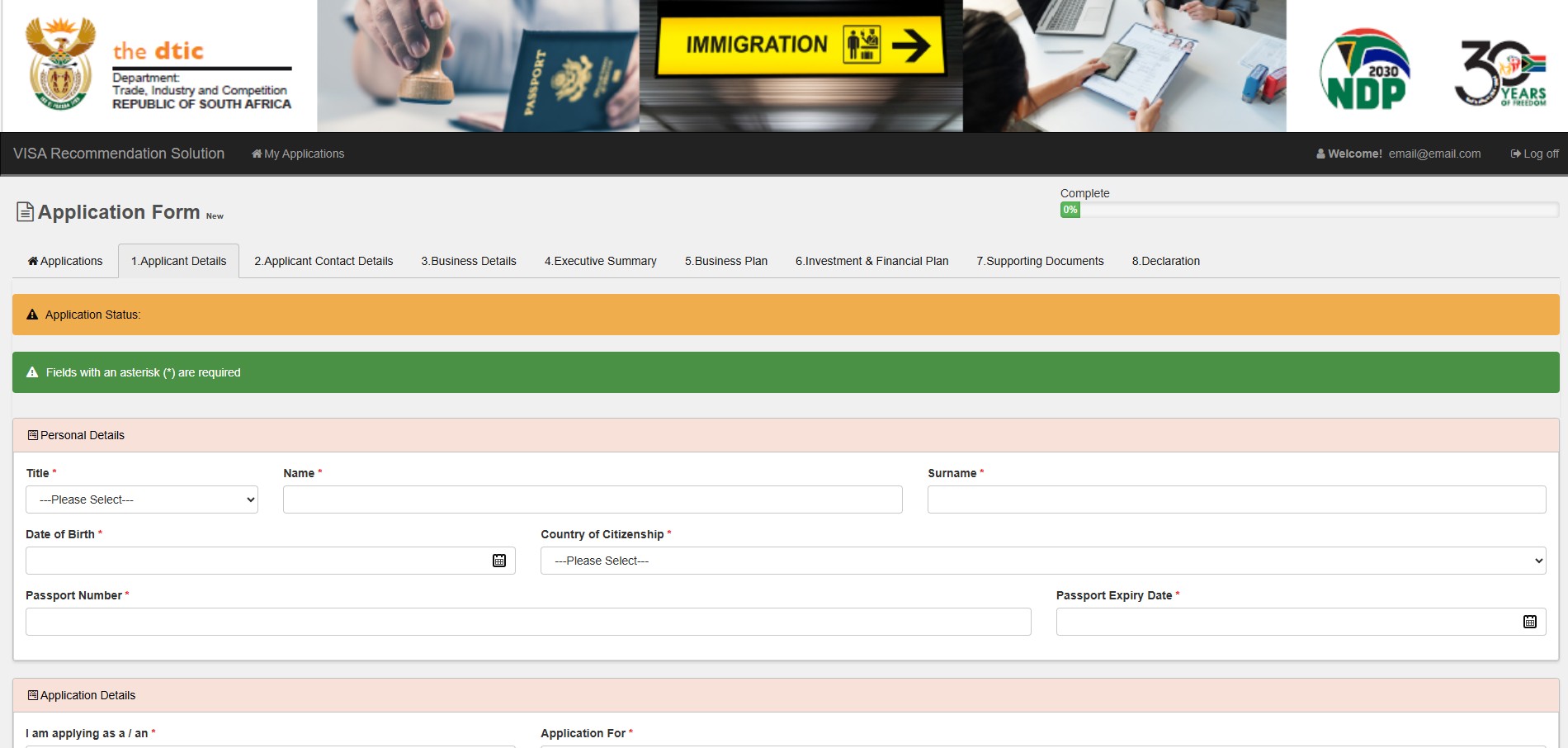Click the Application Form document icon

click(26, 212)
